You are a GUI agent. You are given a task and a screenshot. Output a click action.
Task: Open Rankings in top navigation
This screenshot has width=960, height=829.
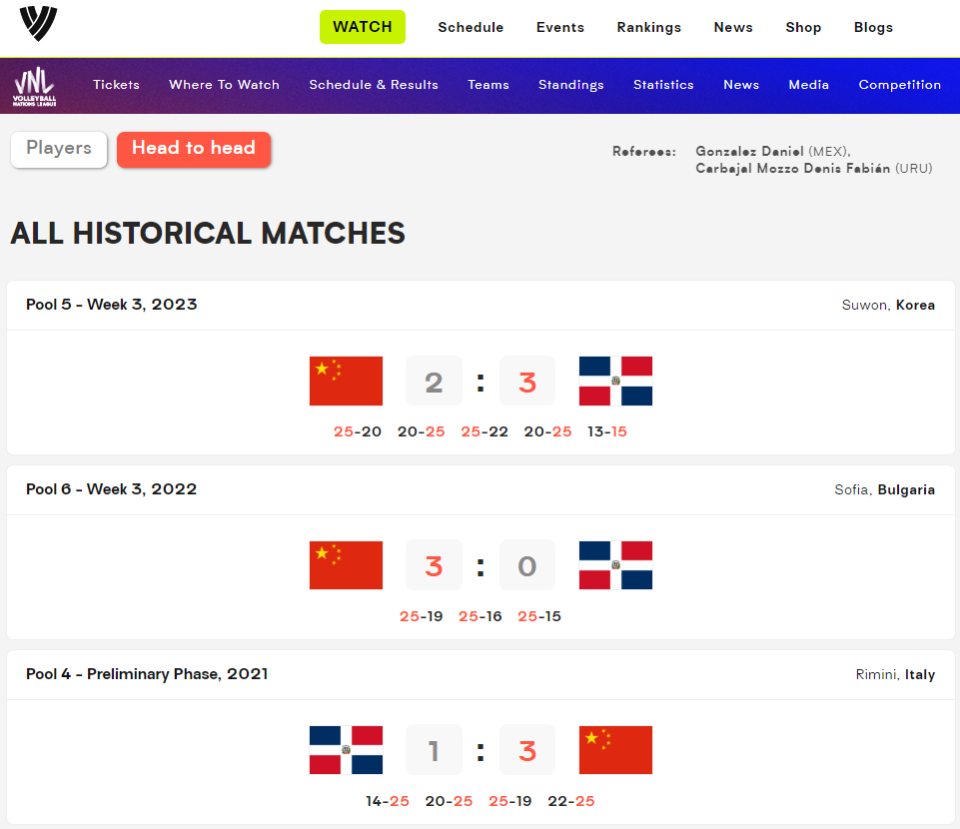(649, 28)
